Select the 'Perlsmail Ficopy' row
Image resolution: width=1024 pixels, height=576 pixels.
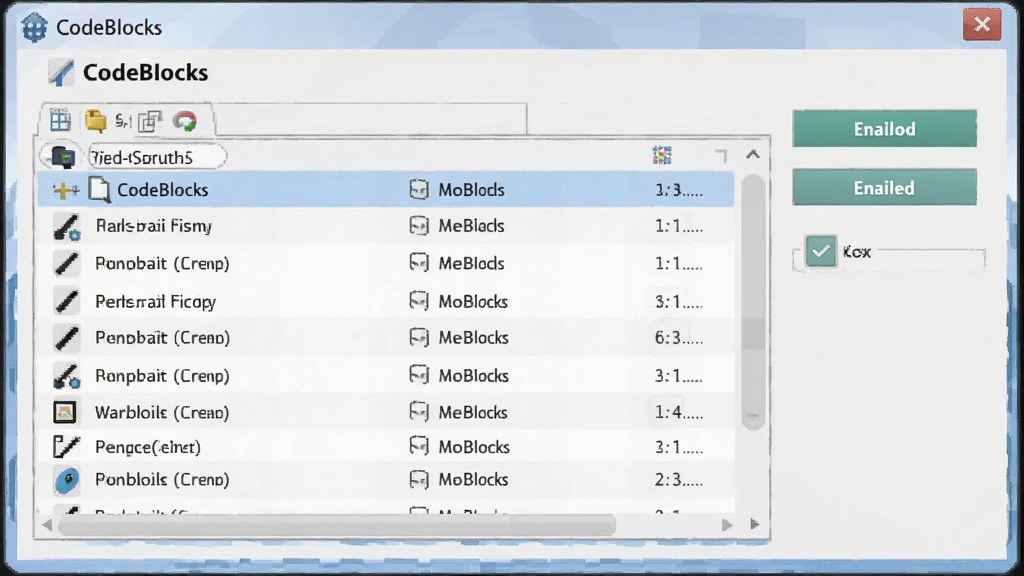385,301
